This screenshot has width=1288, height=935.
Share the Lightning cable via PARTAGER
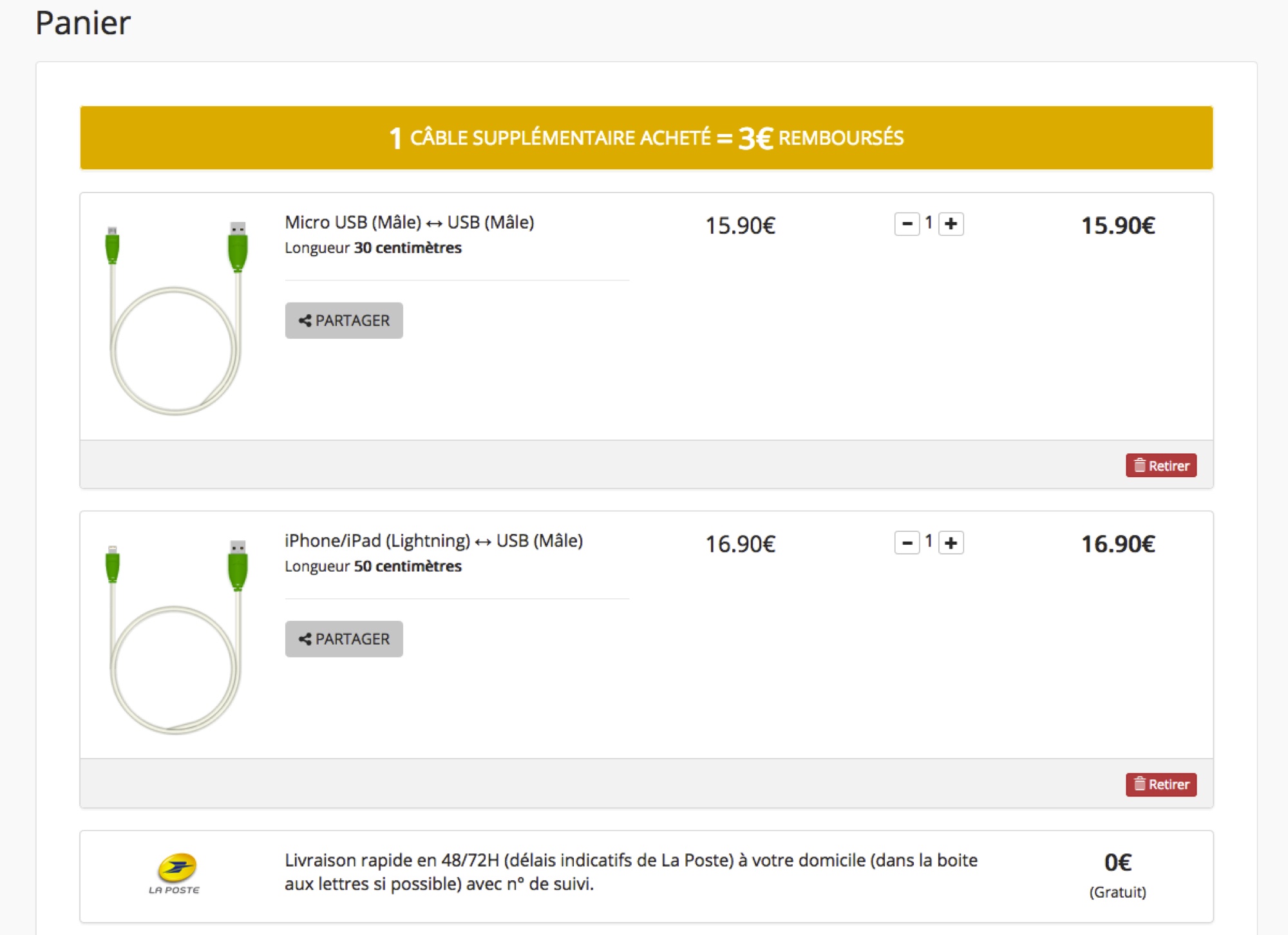click(344, 639)
